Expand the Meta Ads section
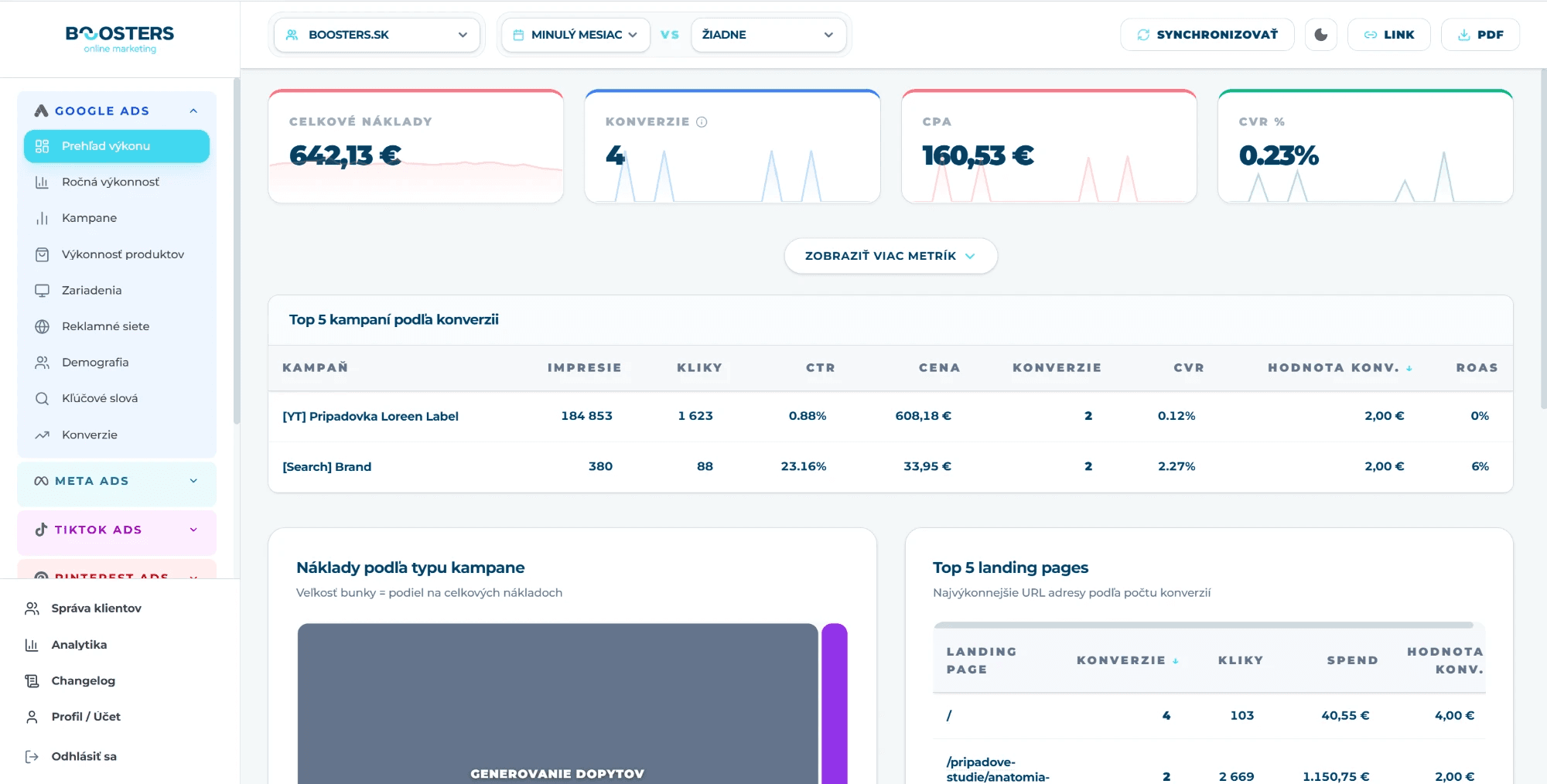Screen dimensions: 1547x784 point(193,481)
